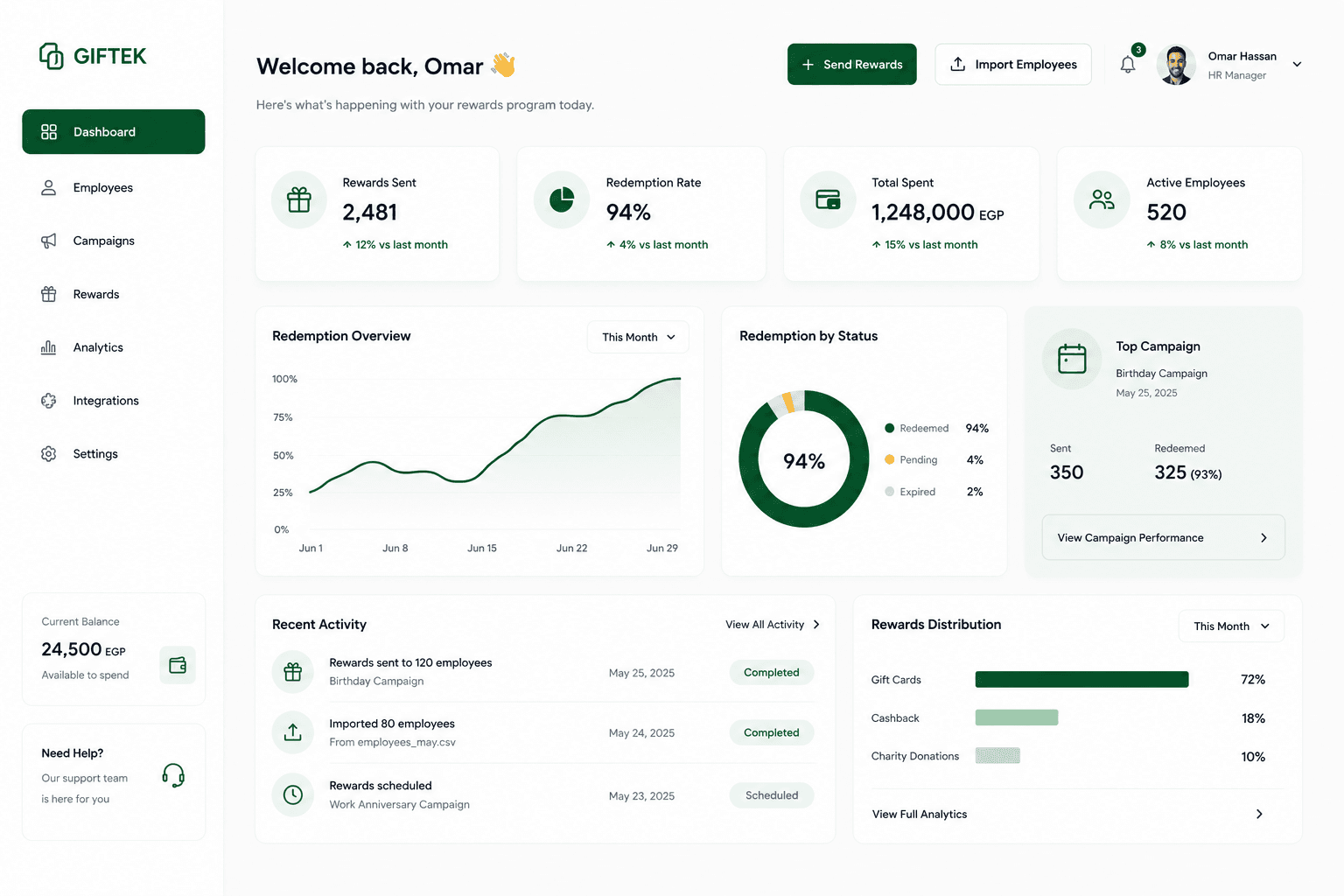Click the Scheduled status badge
This screenshot has width=1344, height=896.
[x=772, y=795]
